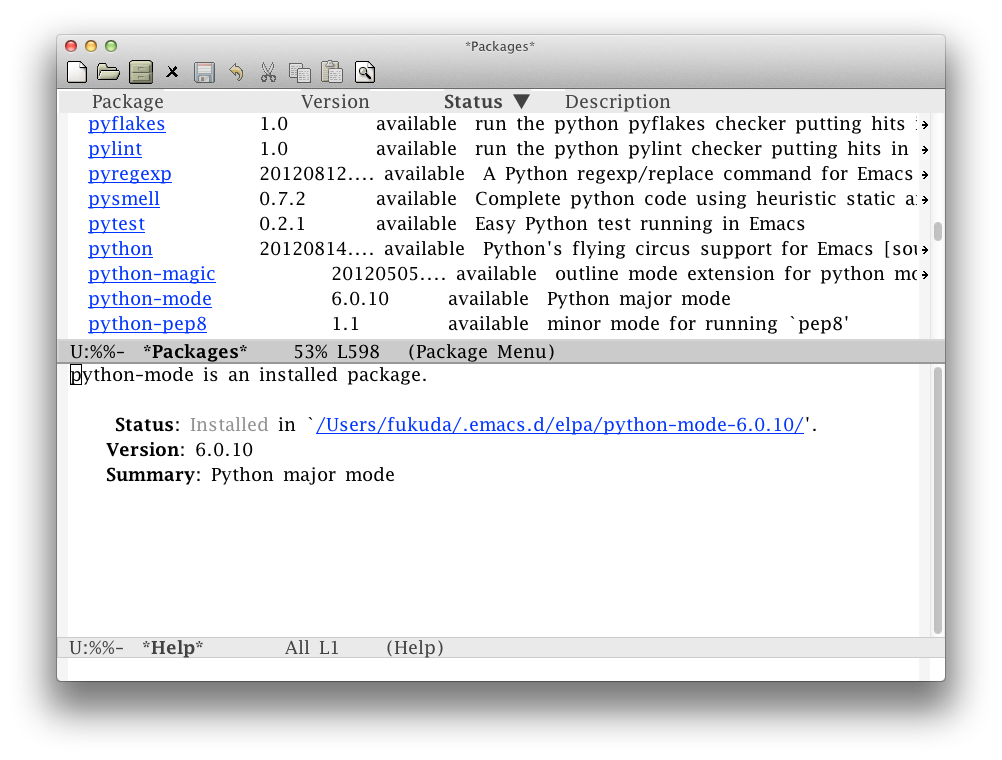Click the 20120812 version in the pyregexp row
The image size is (1002, 760).
(316, 174)
